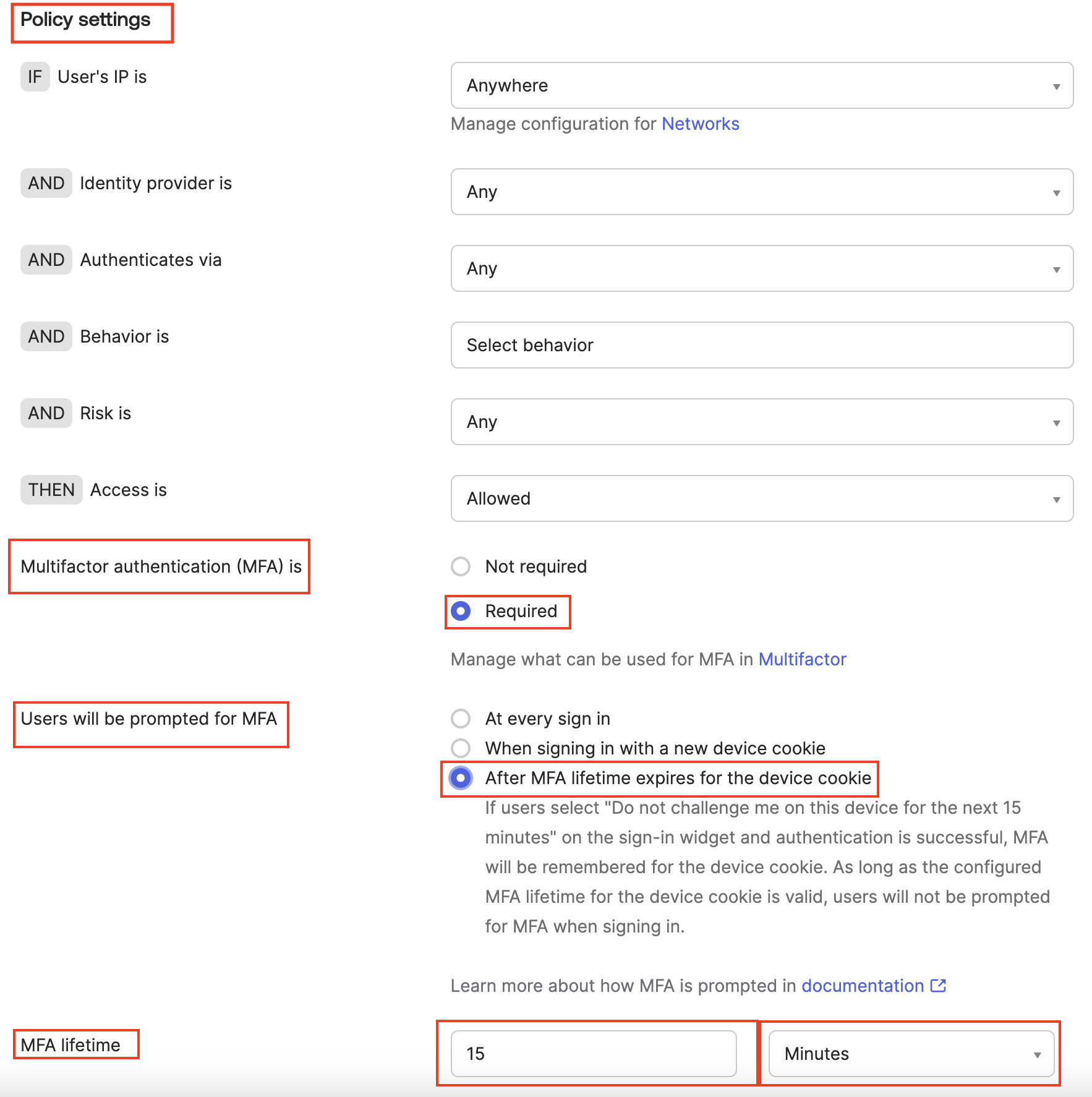Image resolution: width=1092 pixels, height=1097 pixels.
Task: Open the Identity provider dropdown
Action: (762, 192)
